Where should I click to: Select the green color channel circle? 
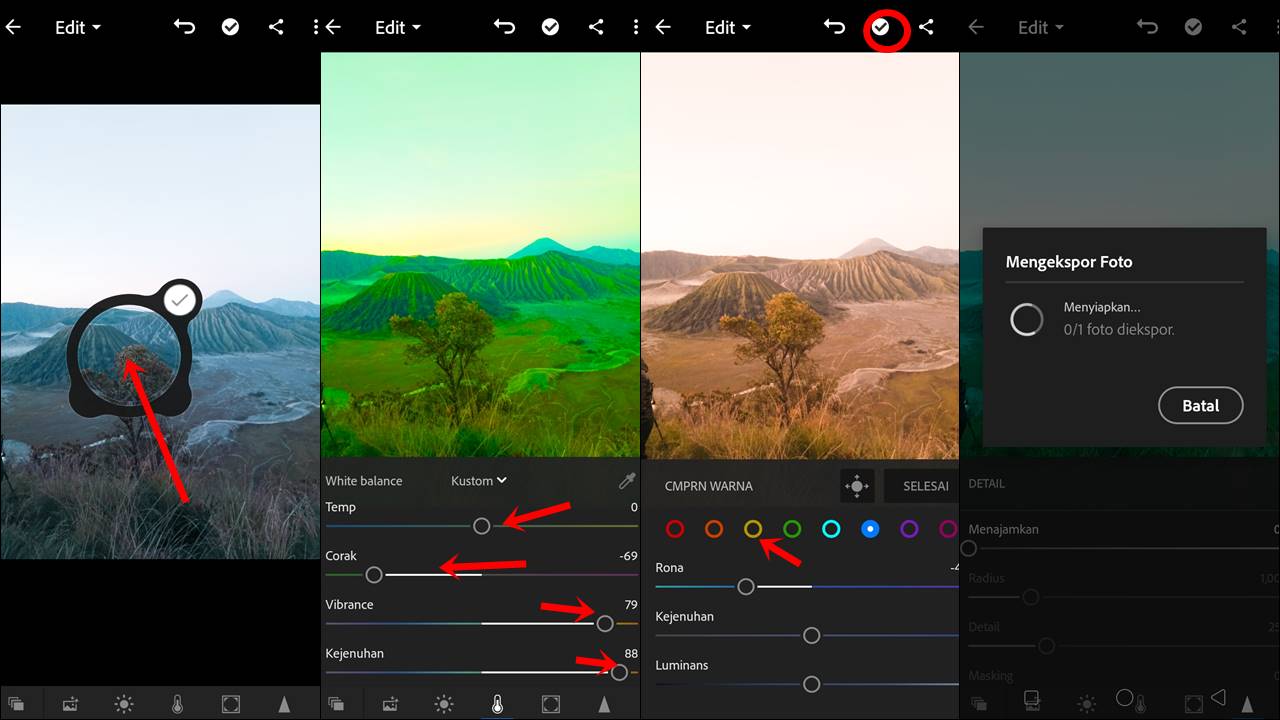click(x=792, y=529)
